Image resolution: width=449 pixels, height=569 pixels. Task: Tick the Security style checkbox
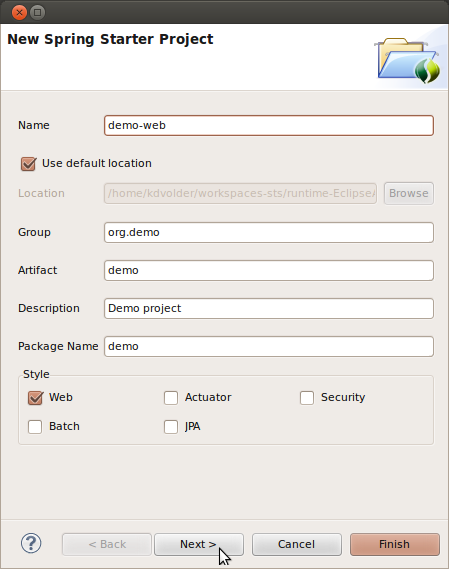(307, 398)
